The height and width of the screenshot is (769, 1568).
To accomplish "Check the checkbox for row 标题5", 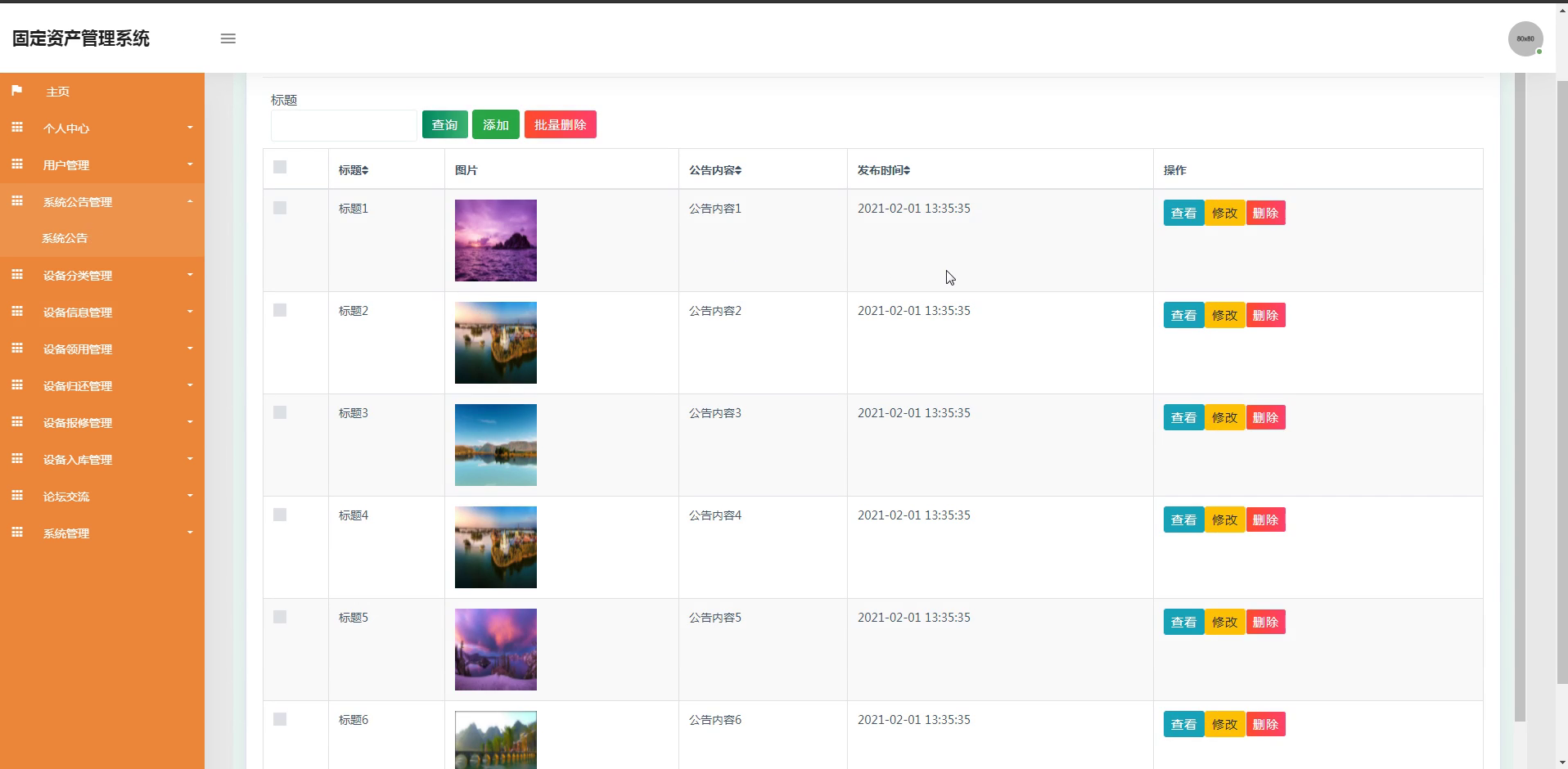I will [280, 617].
